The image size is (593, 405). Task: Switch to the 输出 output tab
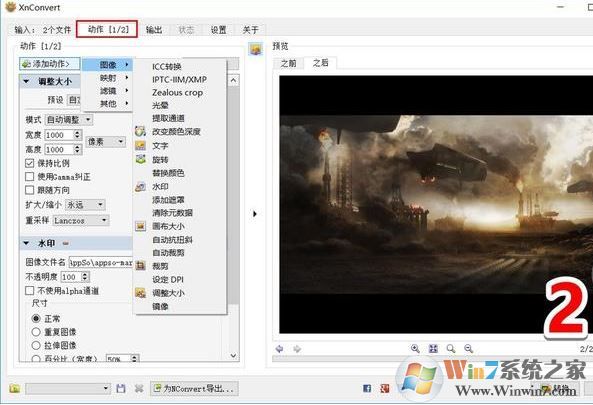pos(154,30)
